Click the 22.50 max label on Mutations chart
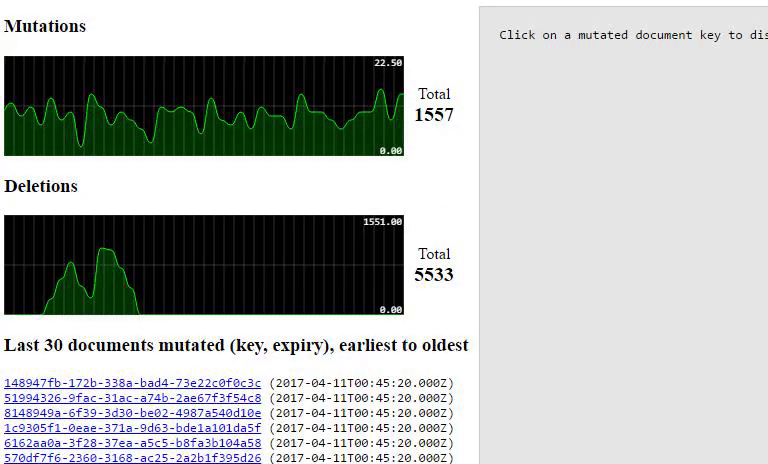 388,63
